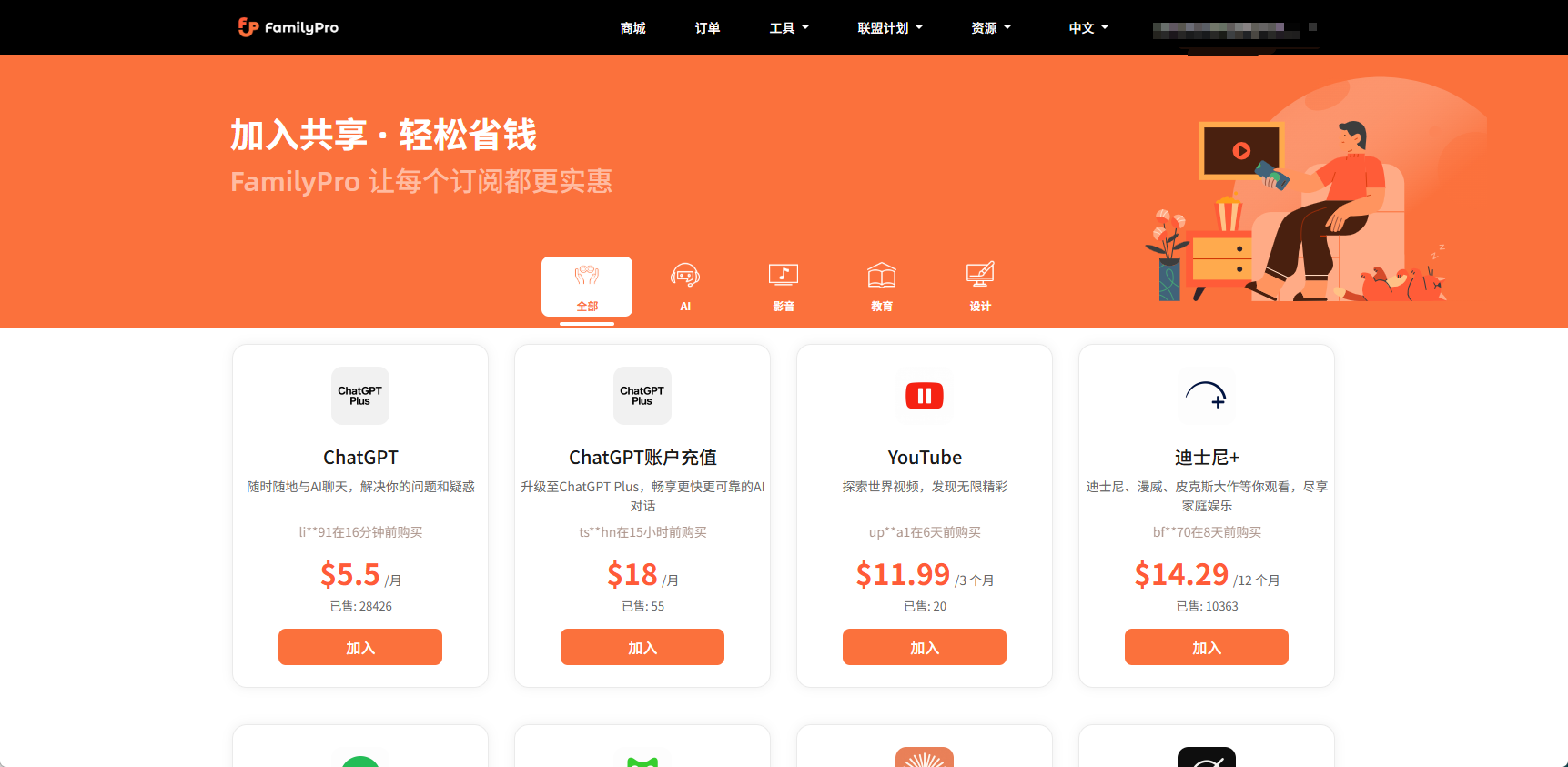Click 探索世界视频，发现无限精彩 description
The image size is (1568, 767).
point(925,487)
